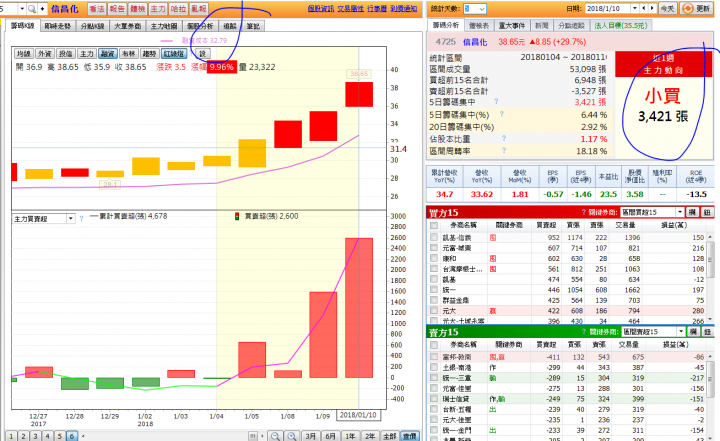Set chart range to 全部

tap(389, 436)
